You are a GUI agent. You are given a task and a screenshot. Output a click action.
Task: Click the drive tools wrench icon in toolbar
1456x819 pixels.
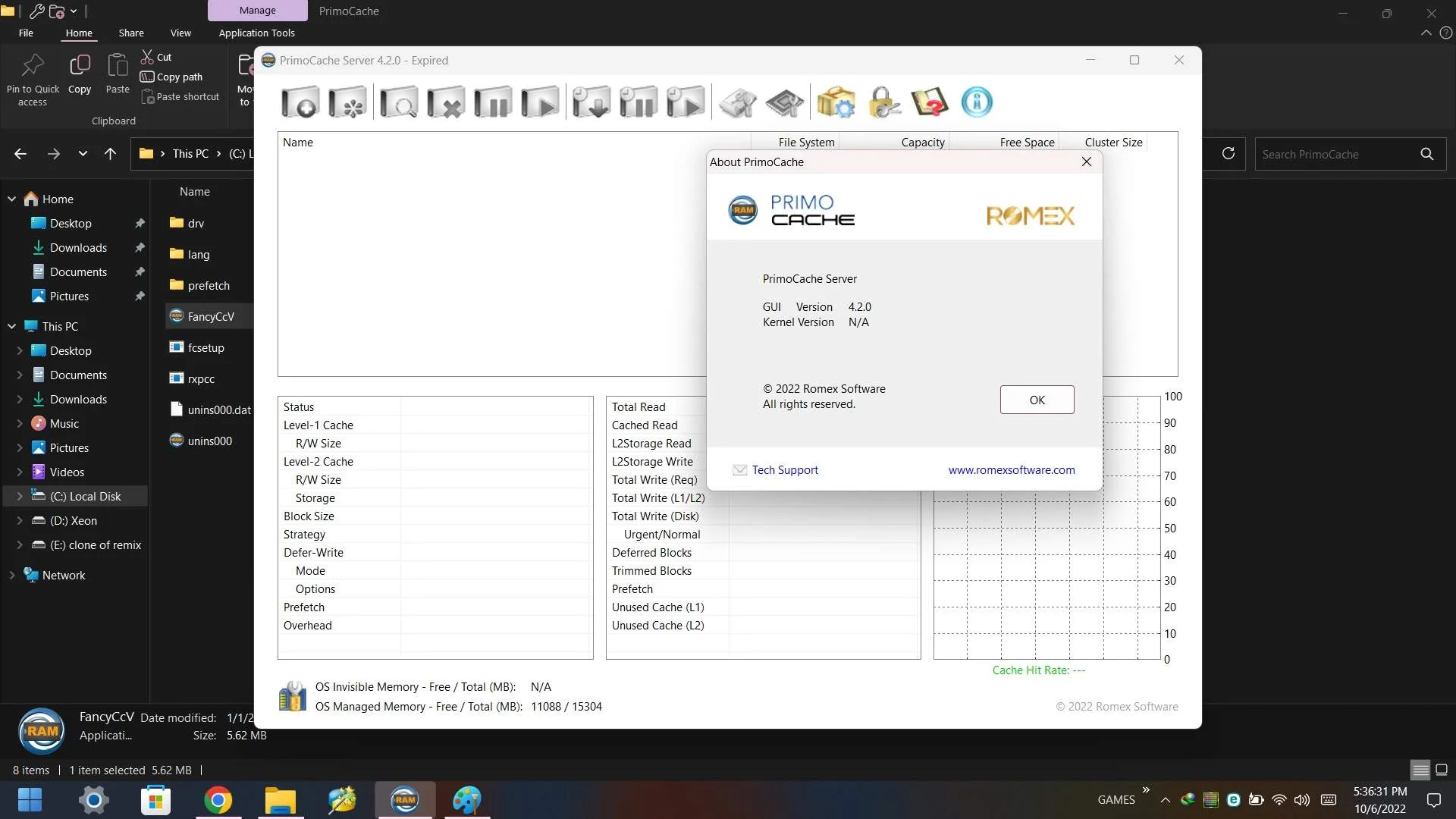737,102
